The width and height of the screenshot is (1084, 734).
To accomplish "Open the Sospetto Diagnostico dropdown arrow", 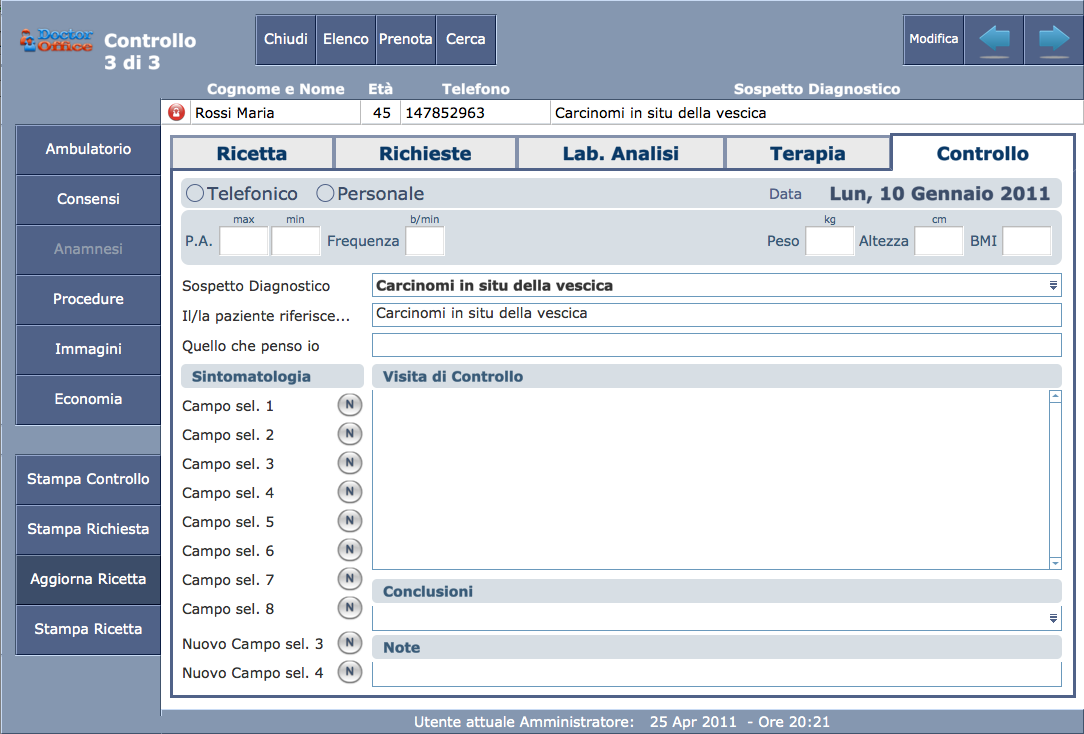I will [x=1053, y=285].
